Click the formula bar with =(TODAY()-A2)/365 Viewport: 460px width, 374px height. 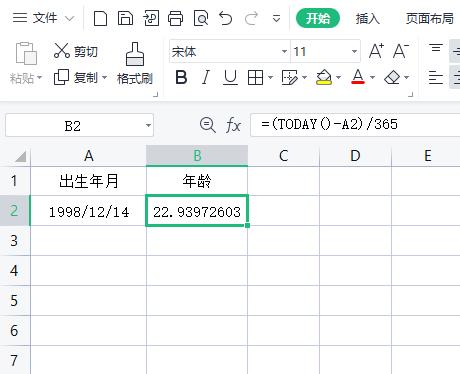tap(355, 125)
